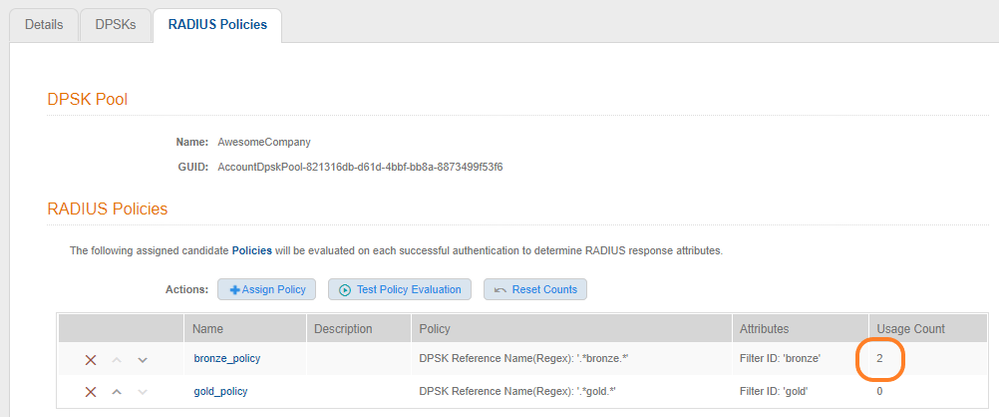Follow the bold Policies link in description
The width and height of the screenshot is (999, 417).
click(x=252, y=250)
